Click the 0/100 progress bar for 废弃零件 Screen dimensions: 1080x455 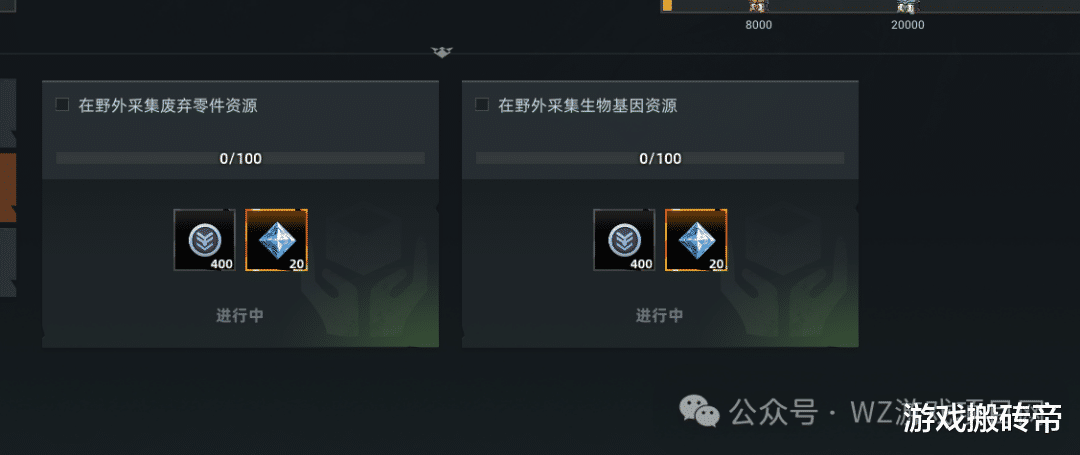tap(240, 158)
